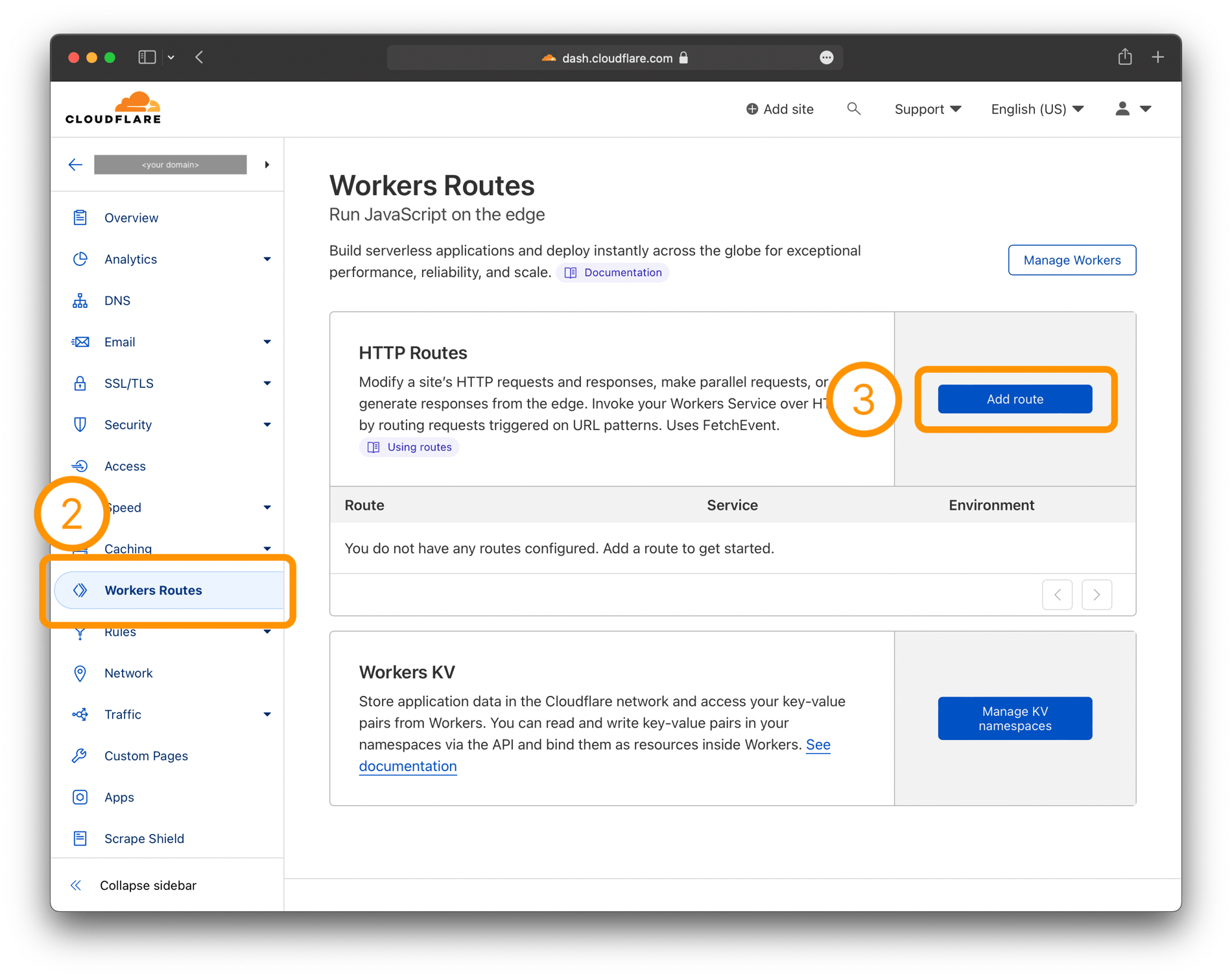Screen dimensions: 1232x978
Task: Go to the Overview page
Action: (x=131, y=217)
